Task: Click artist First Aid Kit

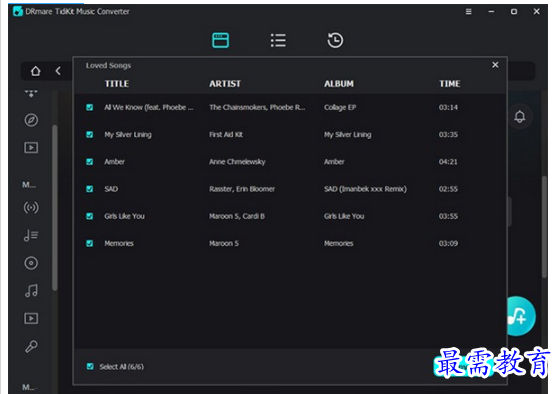Action: pos(226,134)
